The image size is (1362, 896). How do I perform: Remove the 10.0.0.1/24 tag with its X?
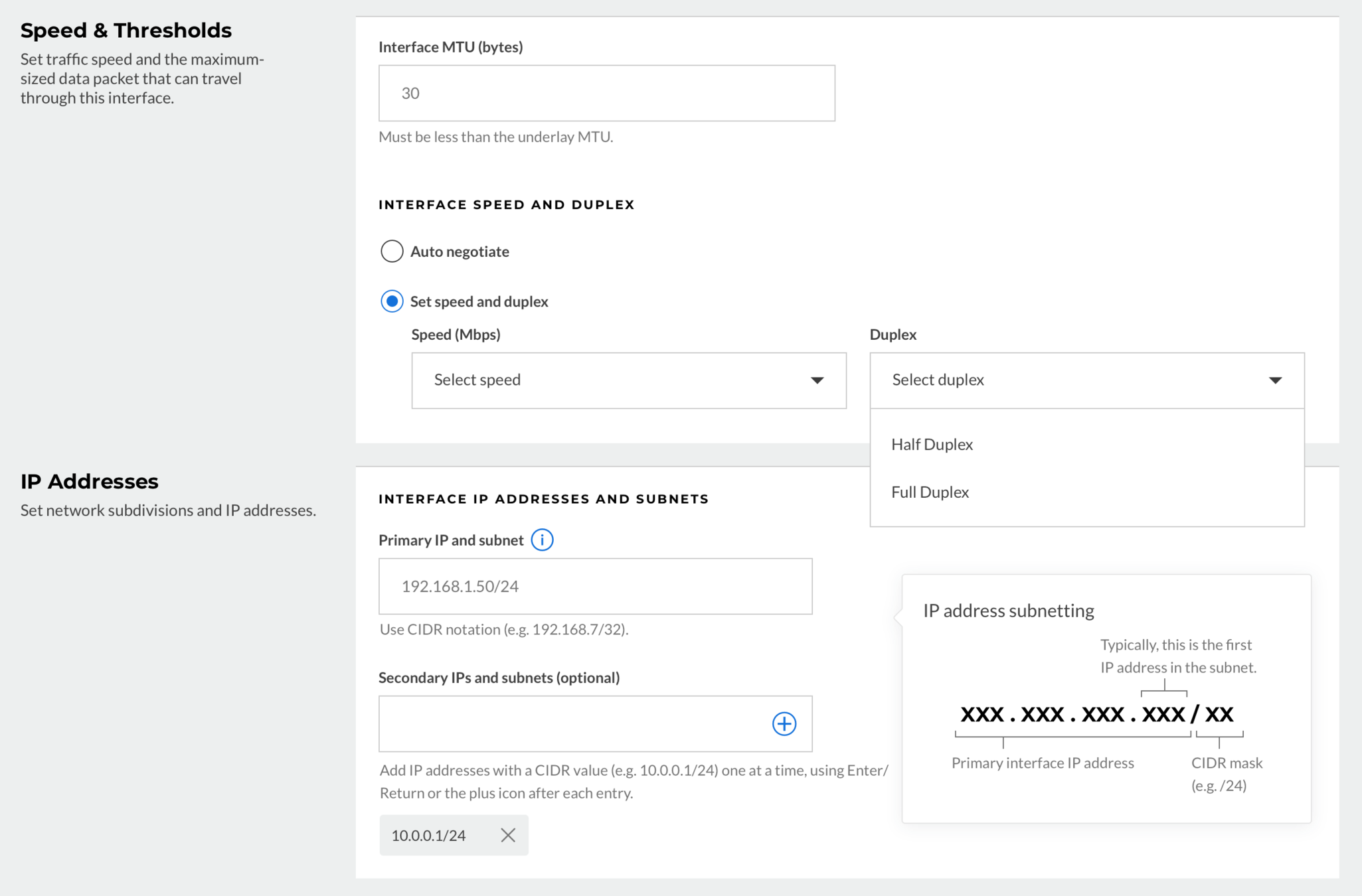point(508,835)
